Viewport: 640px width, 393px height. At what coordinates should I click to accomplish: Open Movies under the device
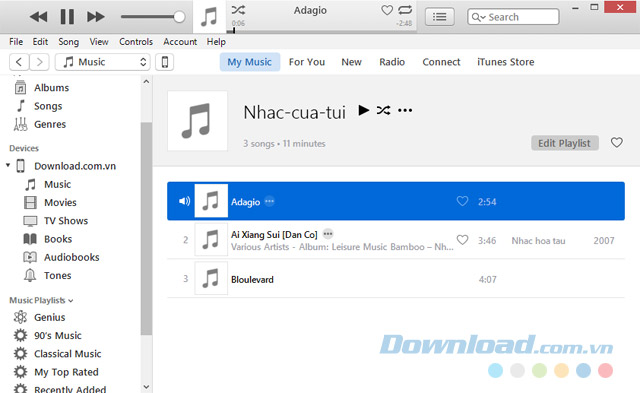coord(60,202)
